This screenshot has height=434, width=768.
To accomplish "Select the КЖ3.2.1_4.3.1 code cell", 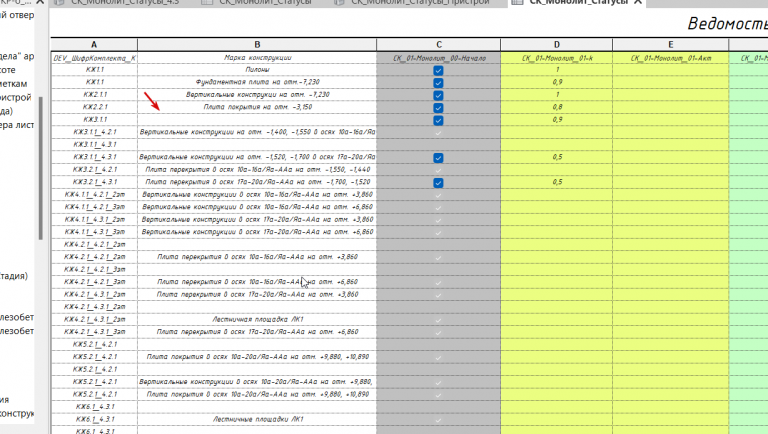I will pyautogui.click(x=94, y=182).
